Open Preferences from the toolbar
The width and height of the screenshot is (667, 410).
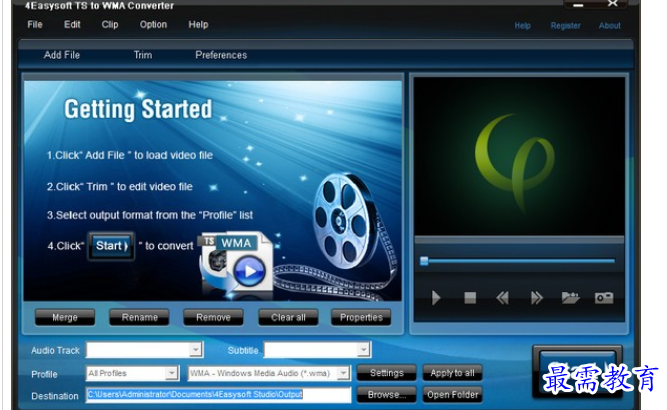[x=221, y=55]
